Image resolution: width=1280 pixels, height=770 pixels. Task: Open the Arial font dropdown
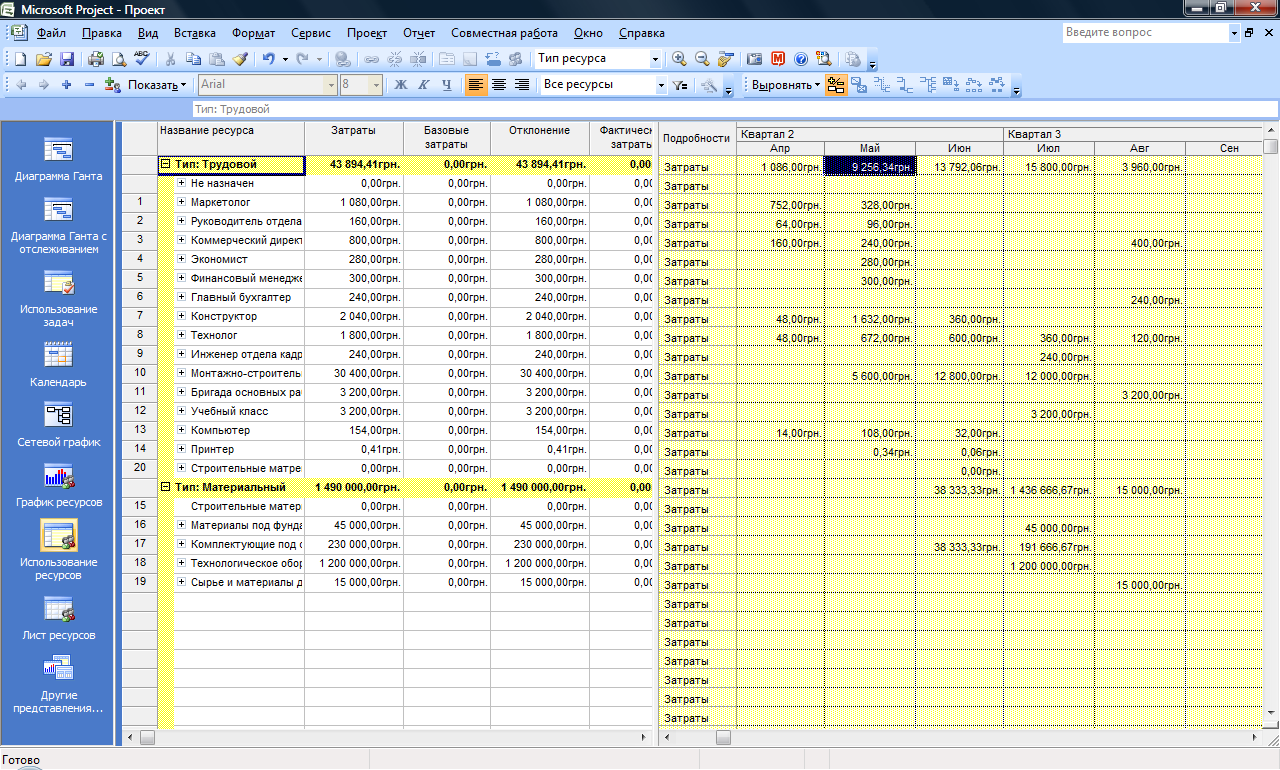pyautogui.click(x=331, y=85)
